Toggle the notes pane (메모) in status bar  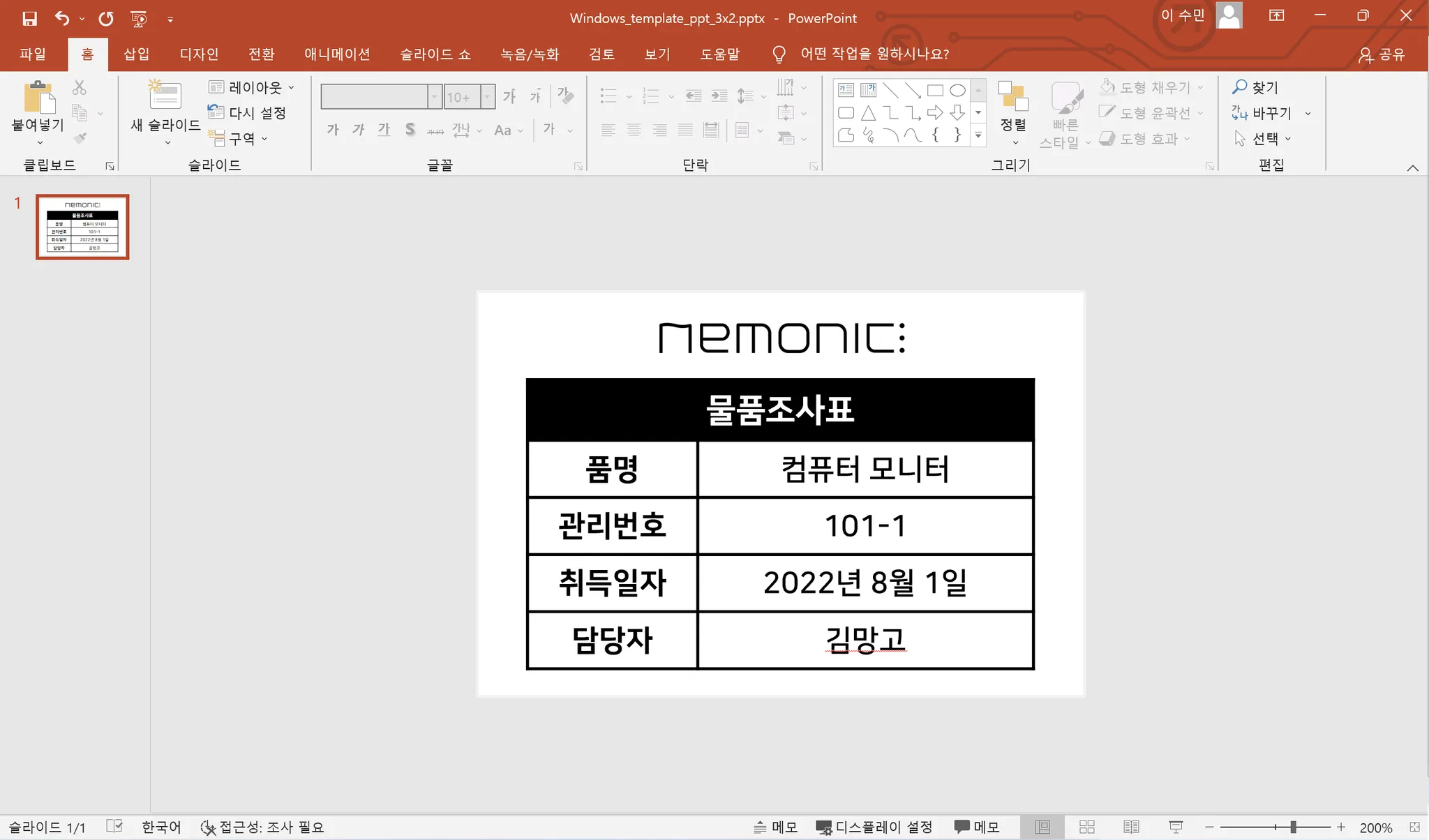pyautogui.click(x=776, y=827)
